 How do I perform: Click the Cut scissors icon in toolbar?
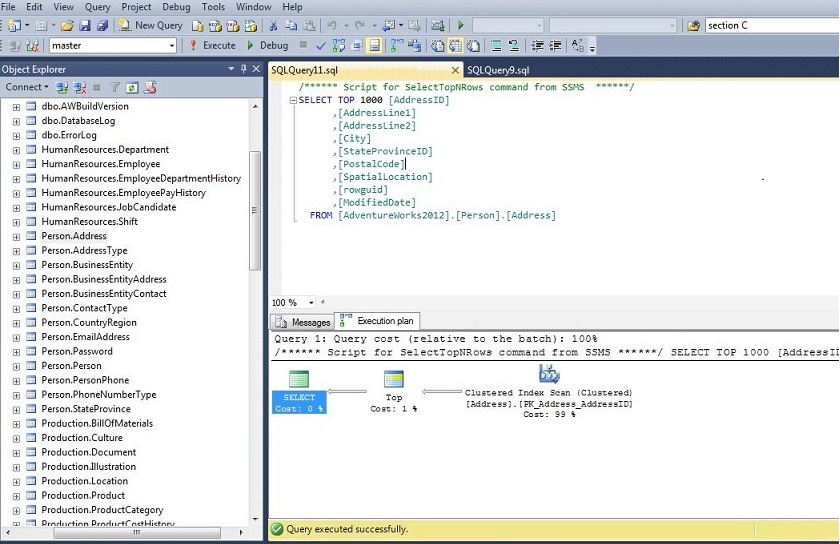pyautogui.click(x=271, y=25)
